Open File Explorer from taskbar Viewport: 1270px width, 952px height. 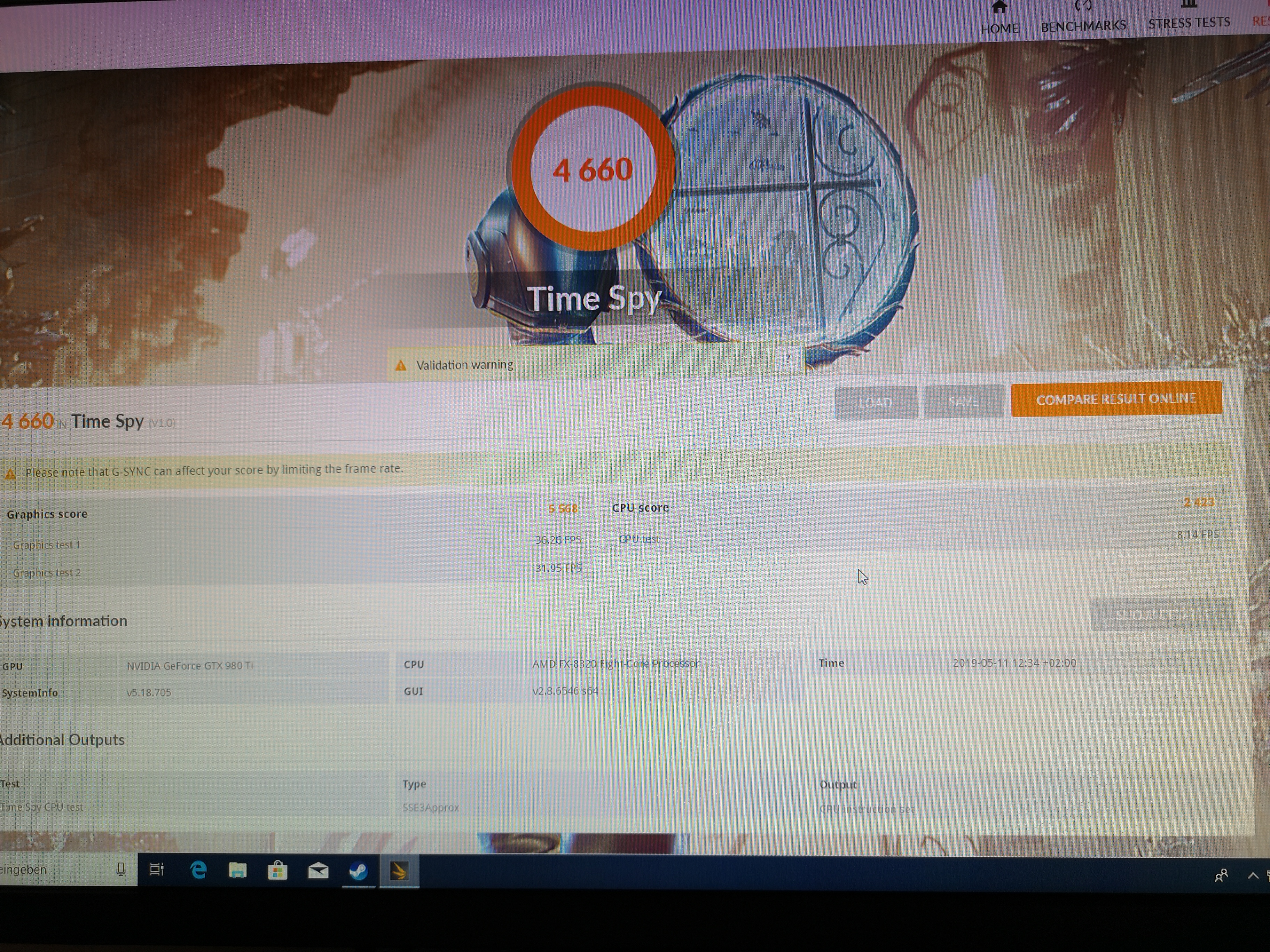point(238,871)
